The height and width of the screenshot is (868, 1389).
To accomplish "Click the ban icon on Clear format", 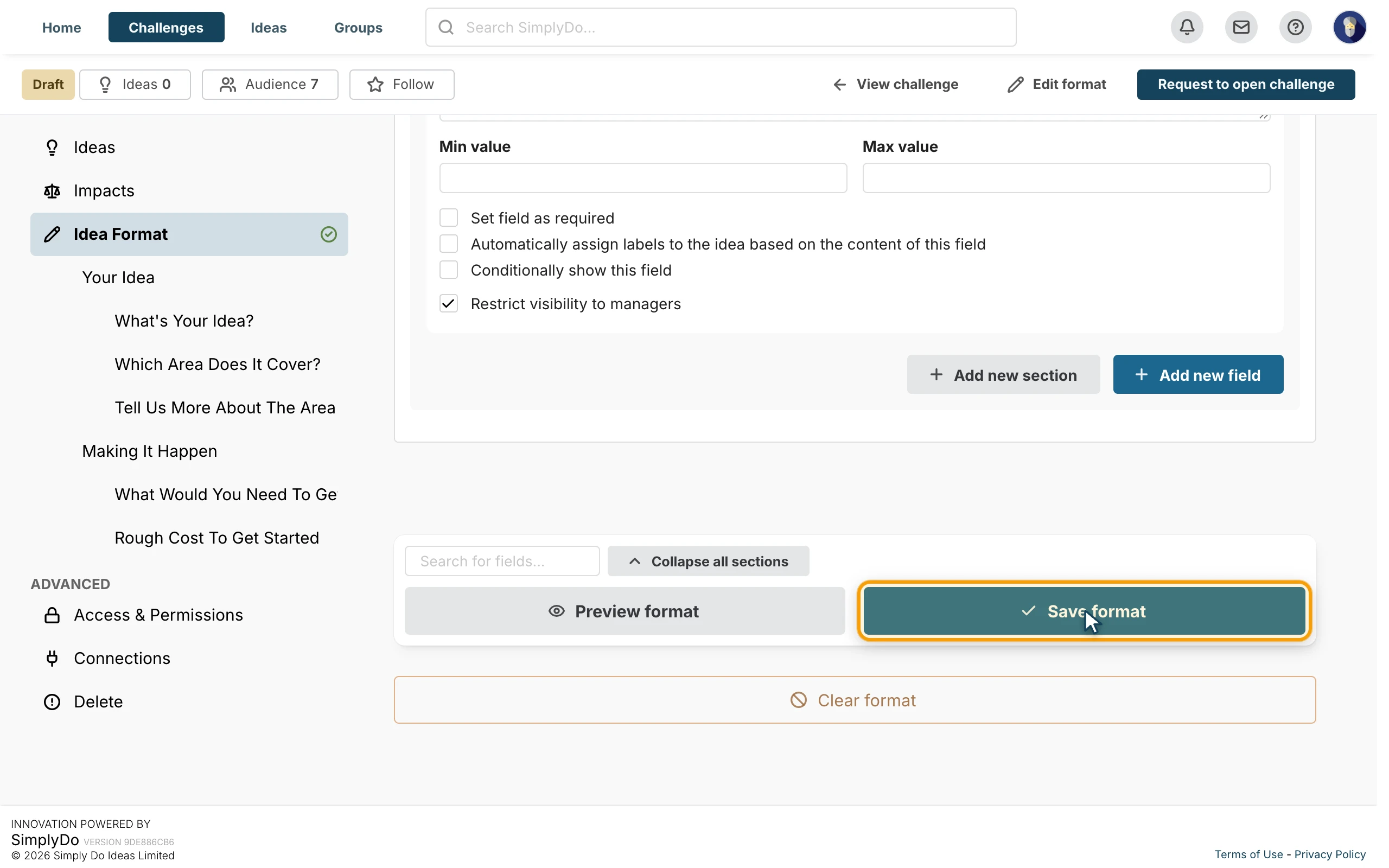I will point(798,700).
